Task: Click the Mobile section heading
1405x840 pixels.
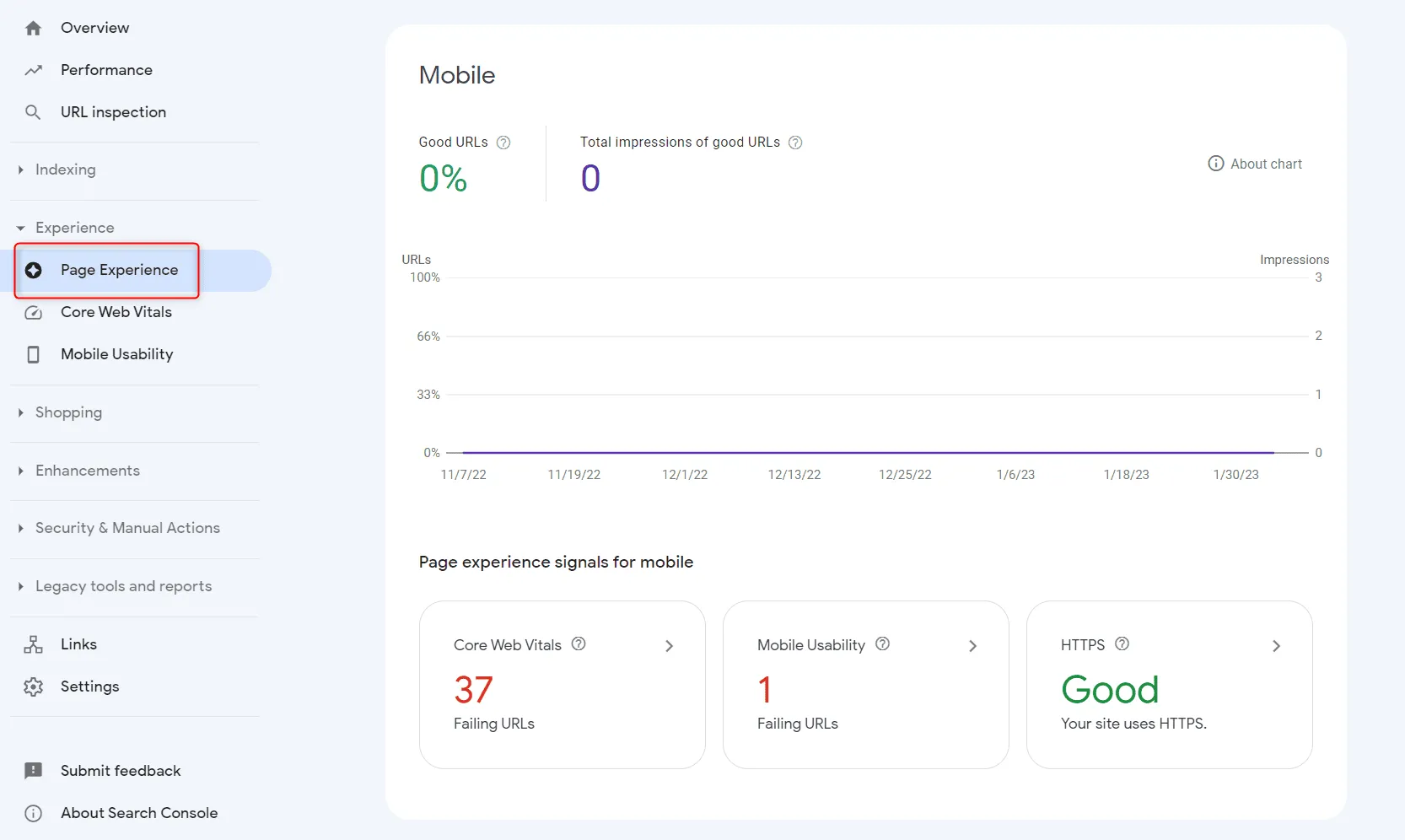Action: click(x=457, y=75)
